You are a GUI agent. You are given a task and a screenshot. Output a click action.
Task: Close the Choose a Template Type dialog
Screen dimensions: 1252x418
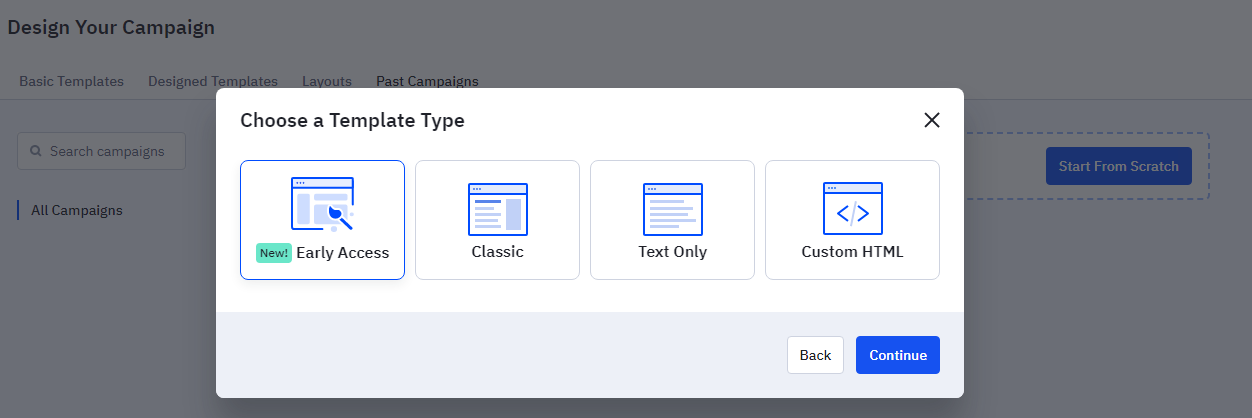(932, 120)
